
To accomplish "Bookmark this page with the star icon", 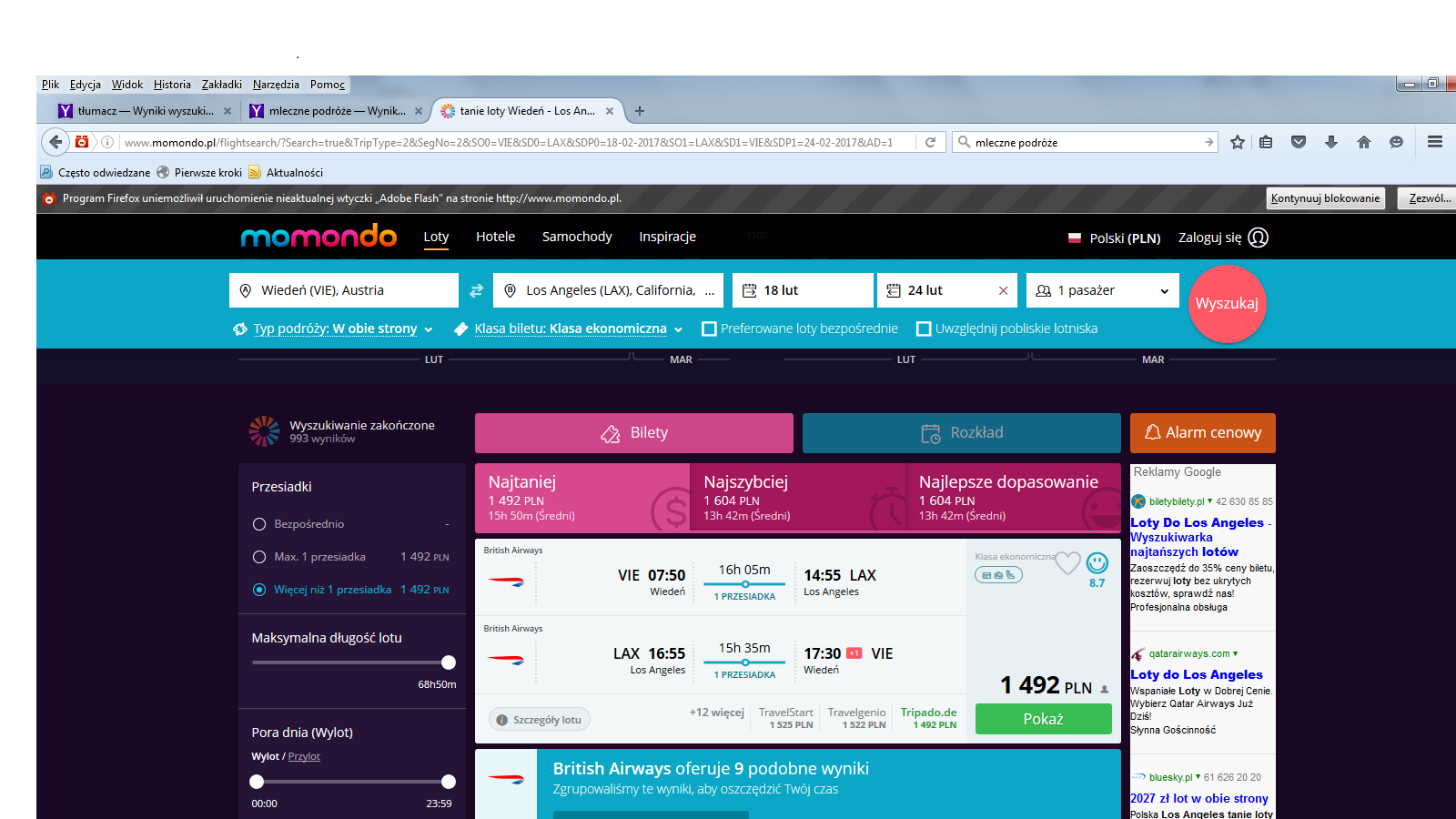I will (x=1238, y=142).
